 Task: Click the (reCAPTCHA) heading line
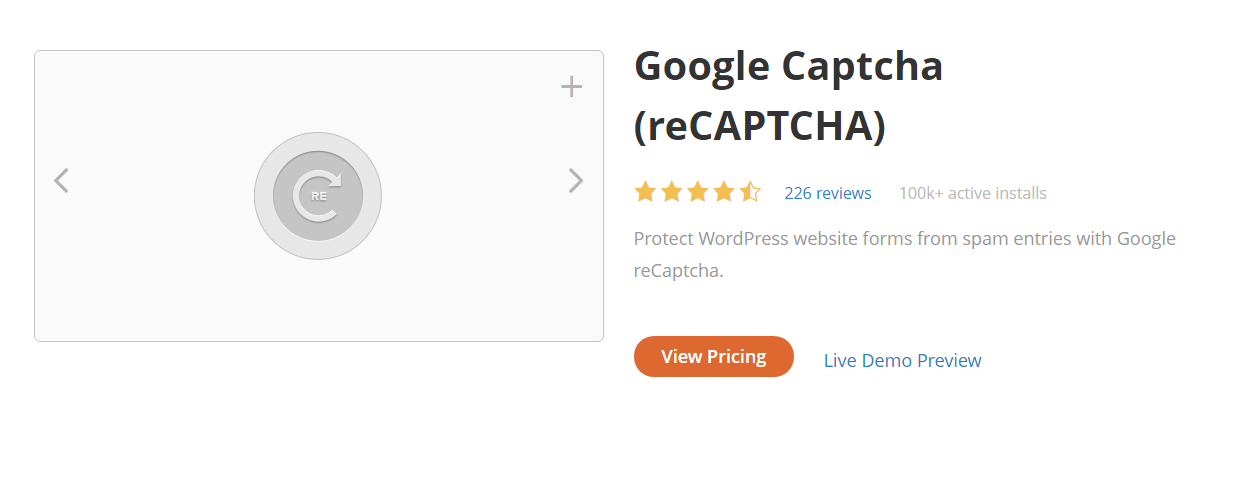tap(759, 126)
